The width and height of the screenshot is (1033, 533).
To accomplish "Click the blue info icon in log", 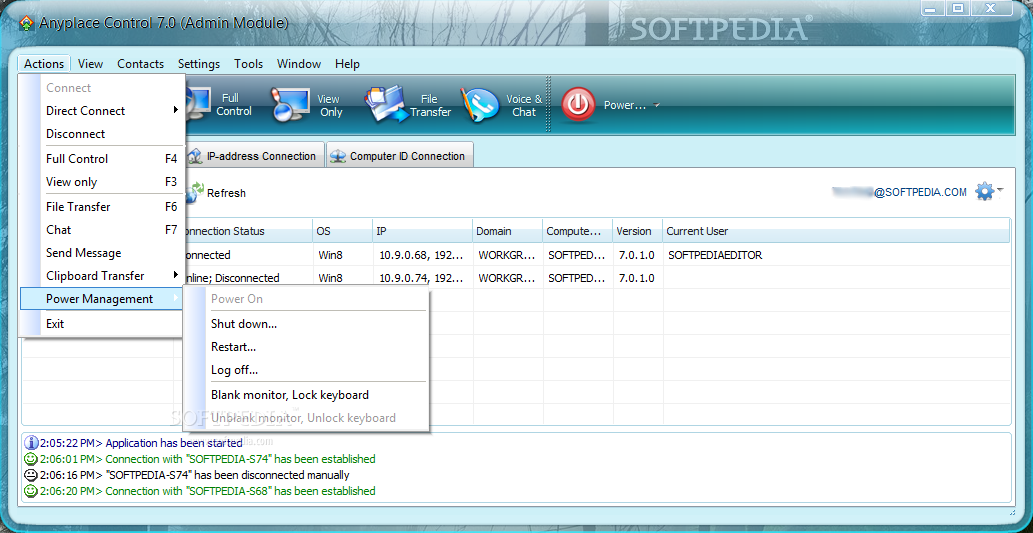I will tap(31, 443).
